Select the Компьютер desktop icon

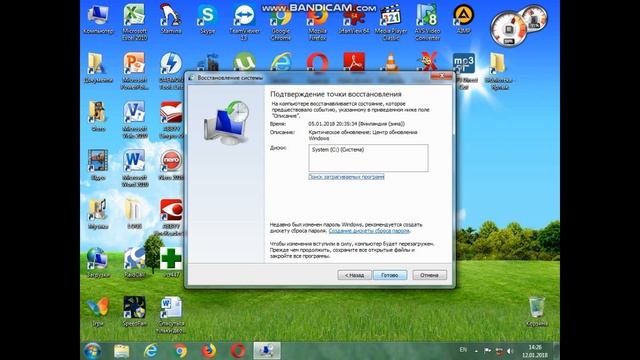pos(98,19)
